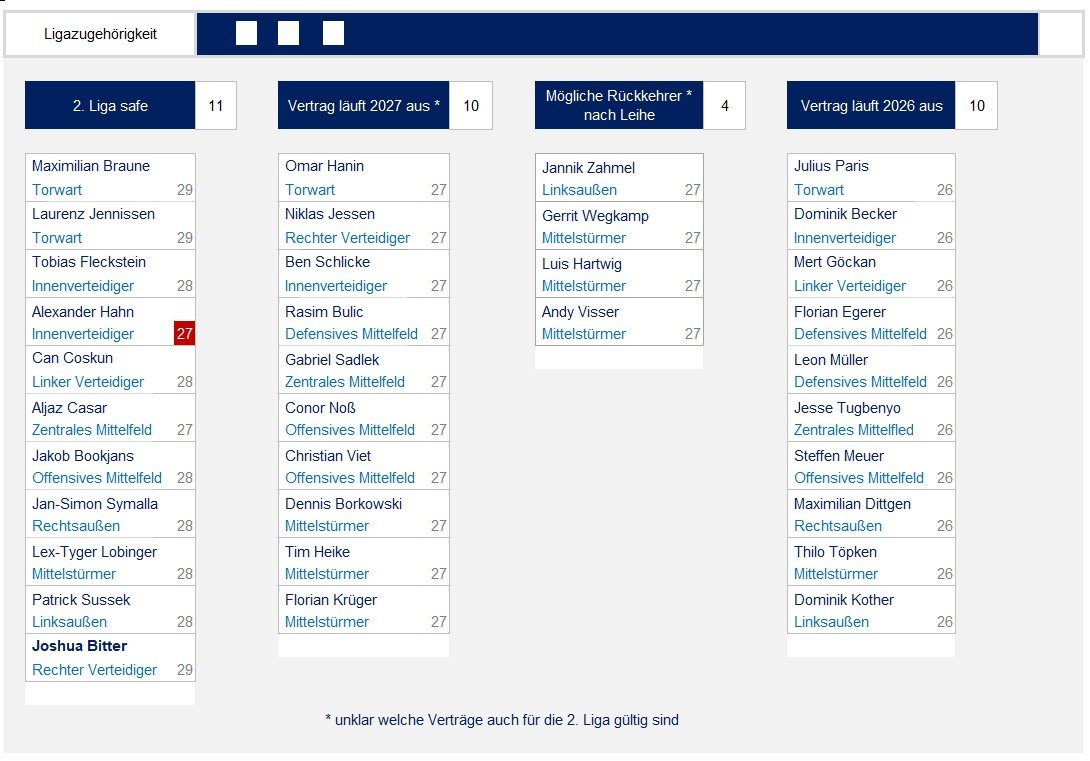Click the count box showing 4
Image resolution: width=1090 pixels, height=761 pixels.
tap(724, 106)
